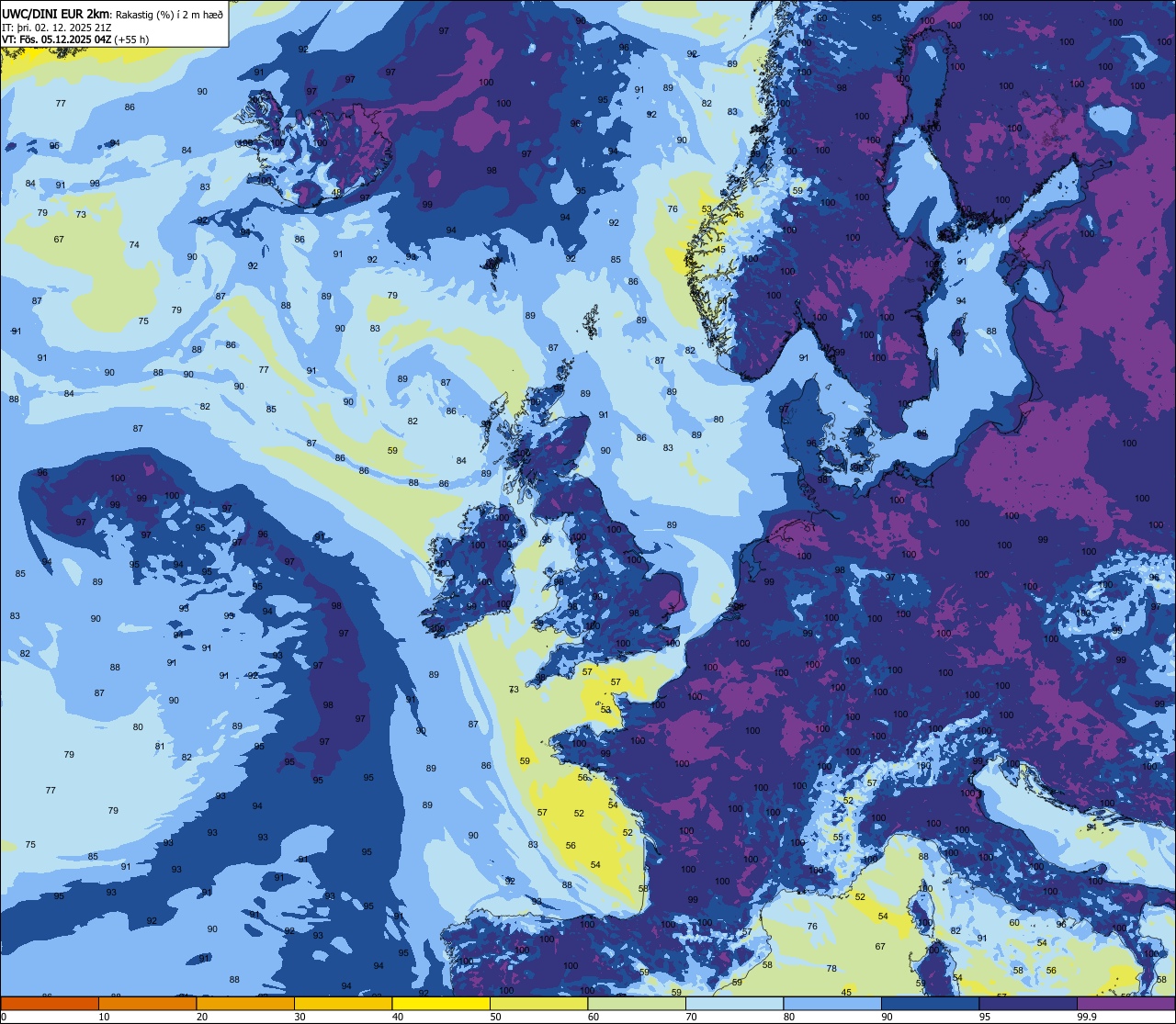Viewport: 1176px width, 1024px height.
Task: Select the legend swatch between 70 and 80
Action: point(735,1003)
